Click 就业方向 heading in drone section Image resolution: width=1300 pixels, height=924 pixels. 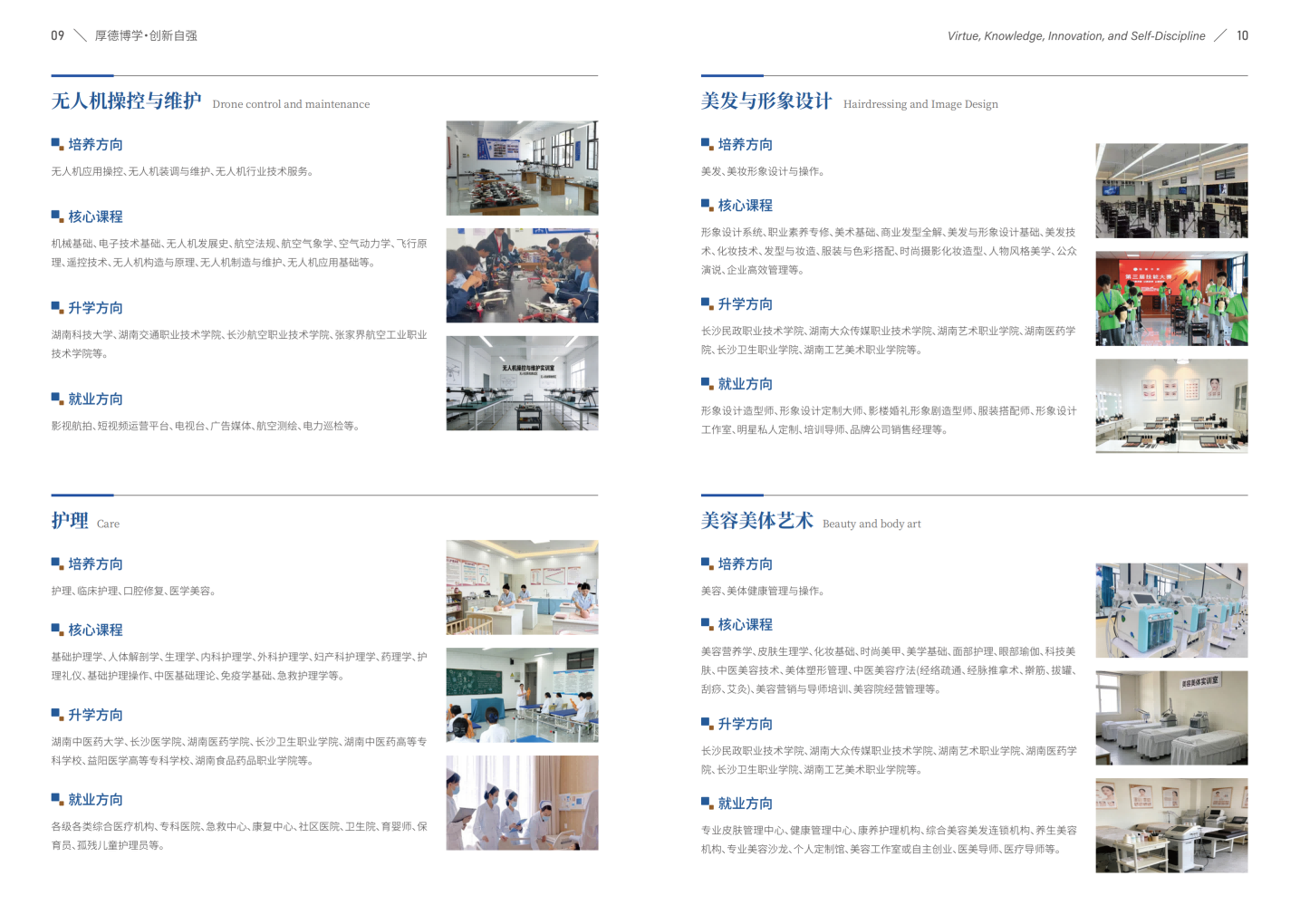pos(95,399)
